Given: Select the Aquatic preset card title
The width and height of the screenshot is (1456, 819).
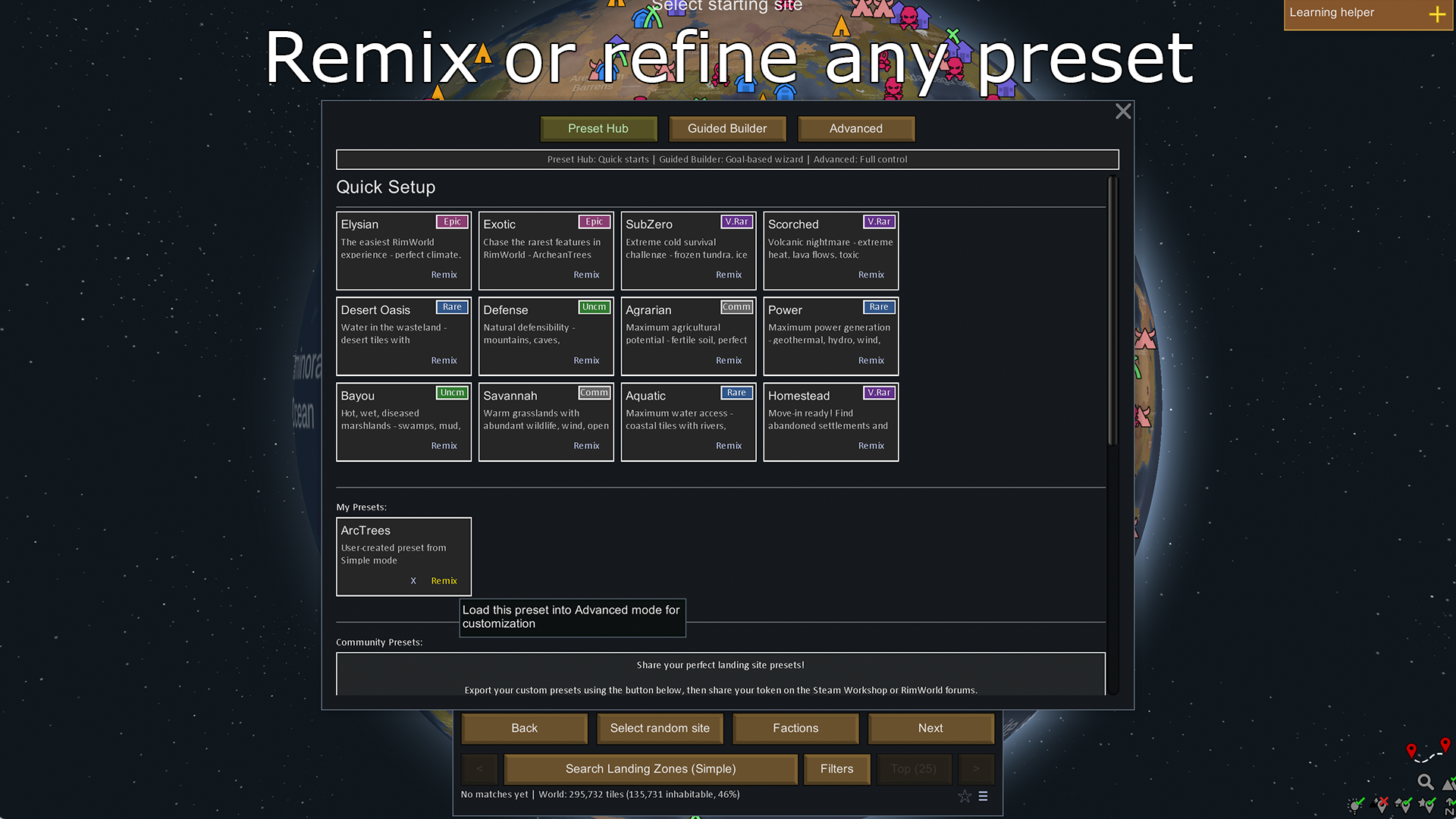Looking at the screenshot, I should 645,396.
